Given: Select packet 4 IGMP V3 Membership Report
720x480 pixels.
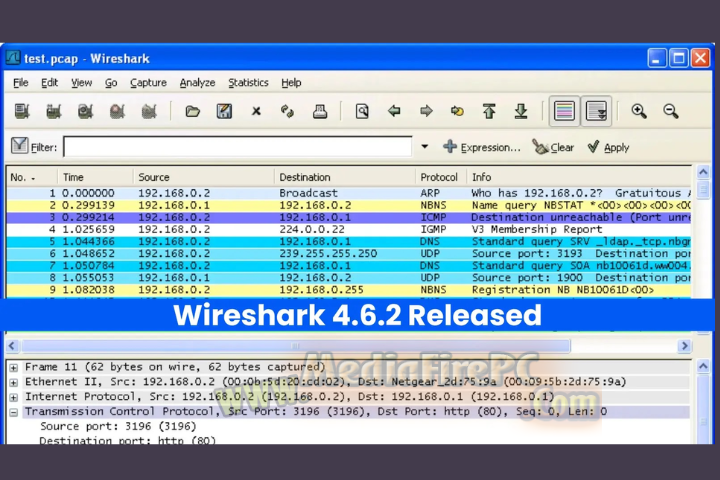Looking at the screenshot, I should click(349, 229).
